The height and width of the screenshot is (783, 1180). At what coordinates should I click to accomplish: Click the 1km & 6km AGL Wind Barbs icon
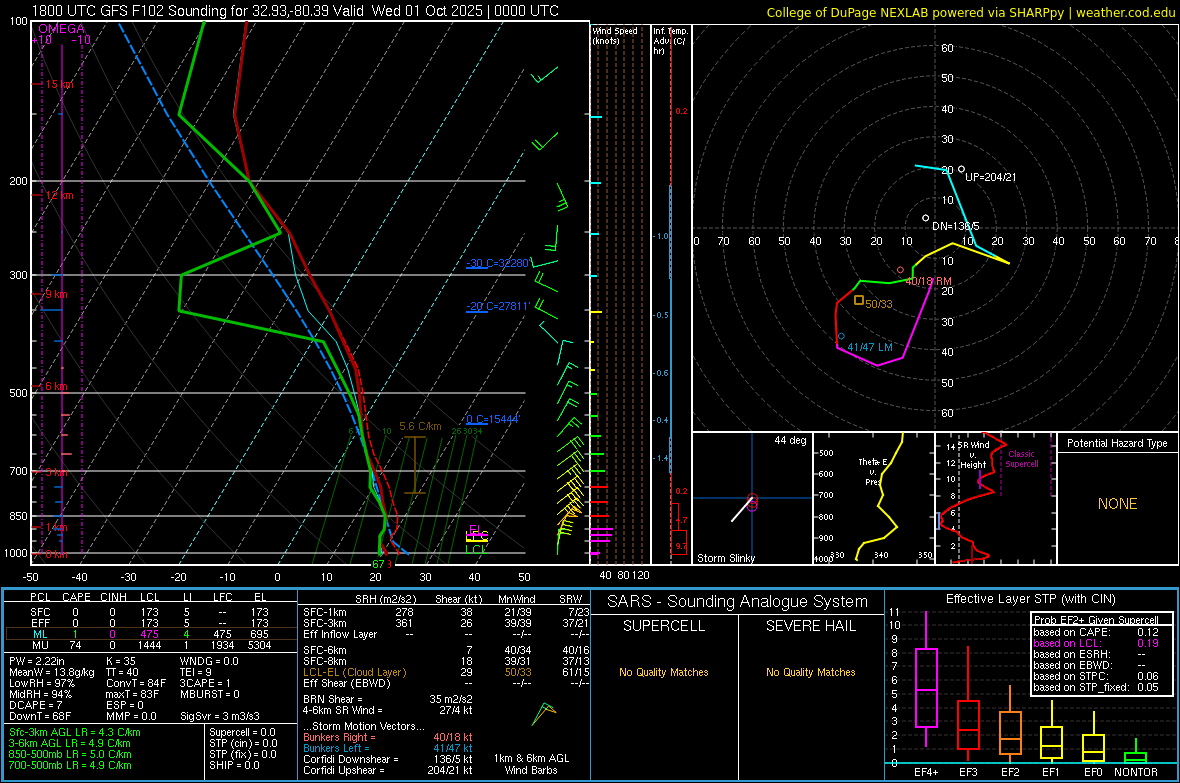(x=543, y=714)
